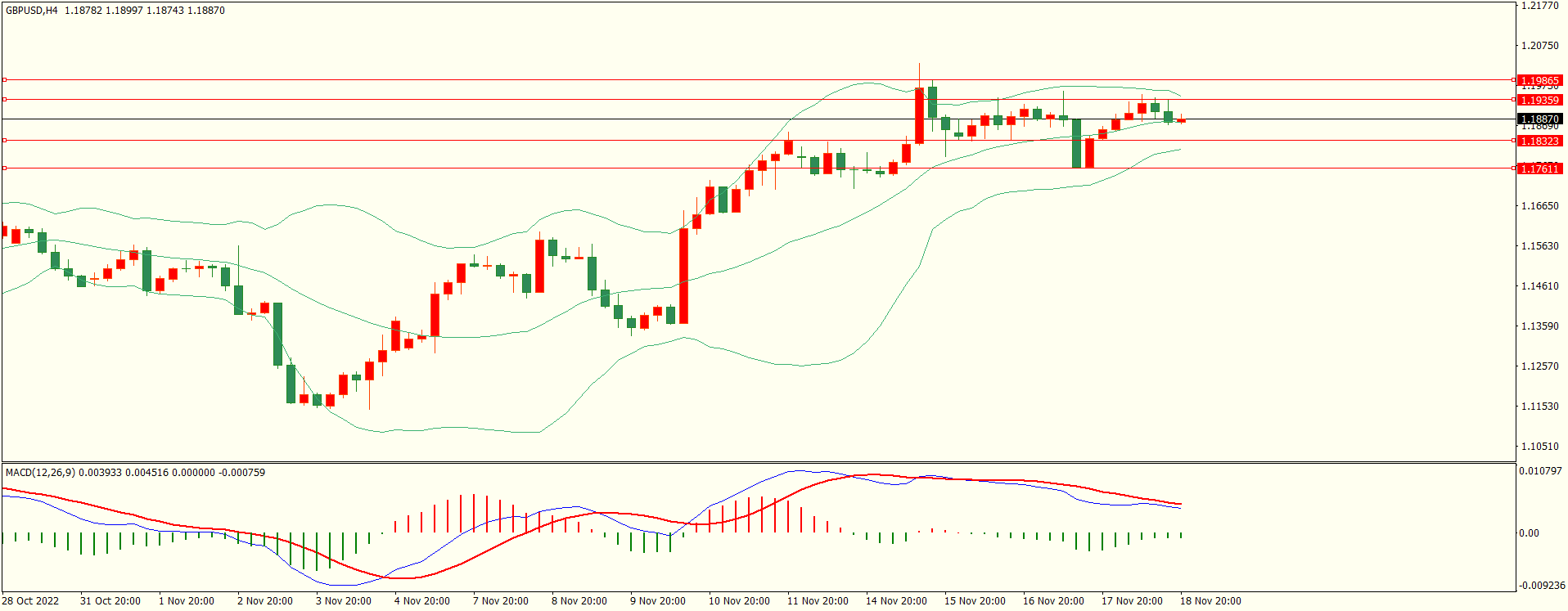Screen dimensions: 1568x611
Task: Click the 7 Nov 20:00 date label
Action: [x=501, y=601]
